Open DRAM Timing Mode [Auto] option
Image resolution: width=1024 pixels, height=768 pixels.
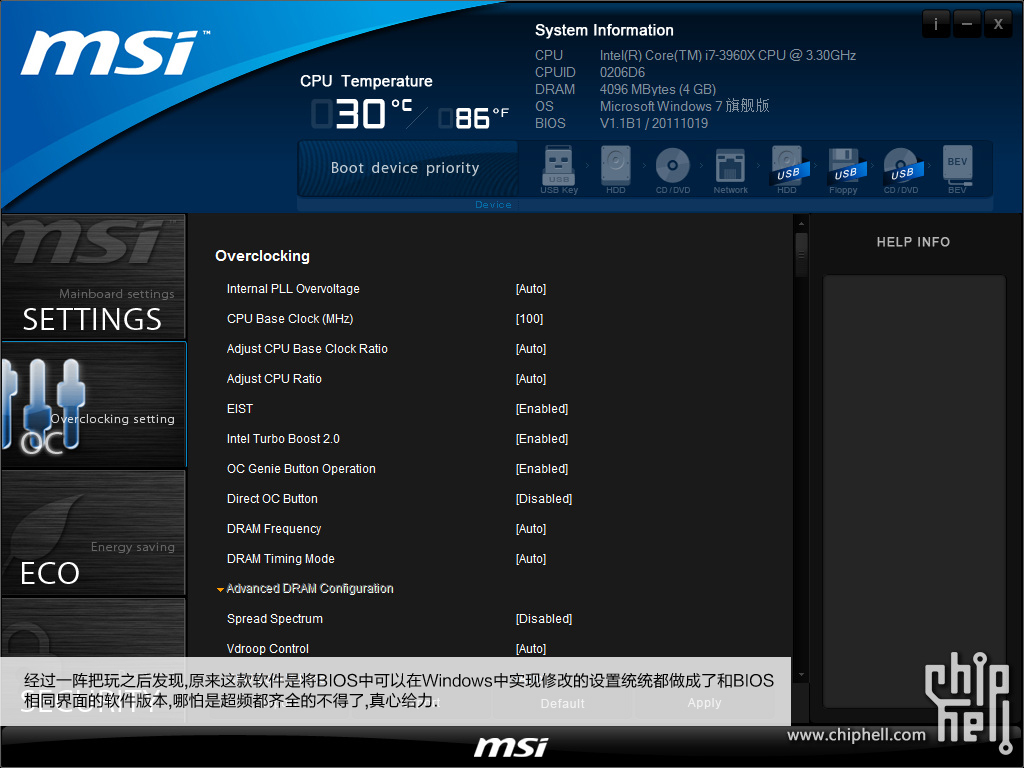point(530,559)
